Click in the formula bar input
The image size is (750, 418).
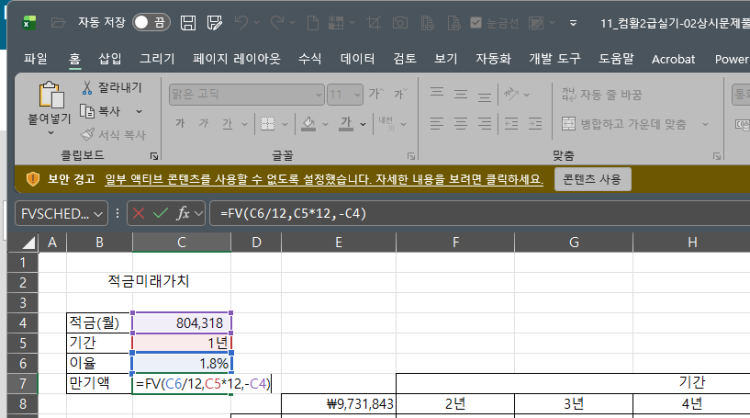480,213
